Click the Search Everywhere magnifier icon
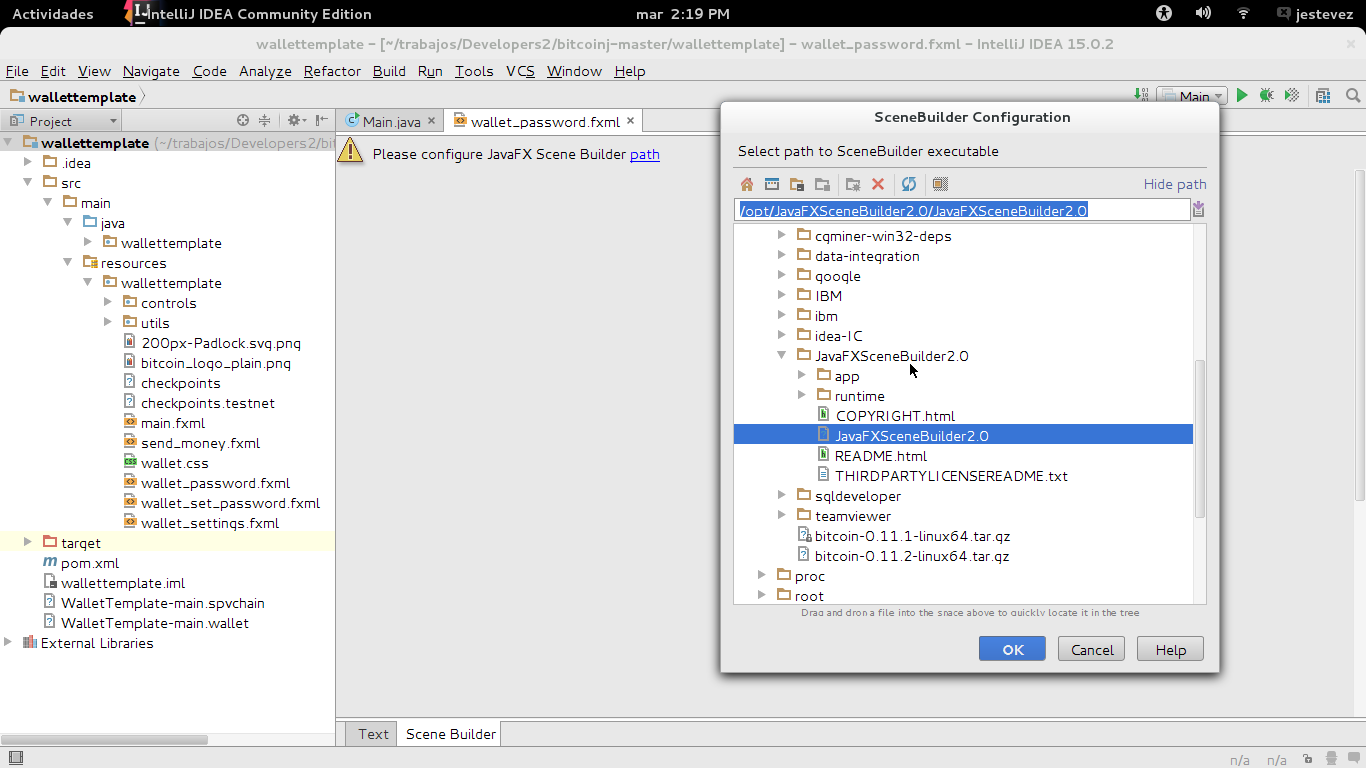Image resolution: width=1366 pixels, height=768 pixels. 1352,96
